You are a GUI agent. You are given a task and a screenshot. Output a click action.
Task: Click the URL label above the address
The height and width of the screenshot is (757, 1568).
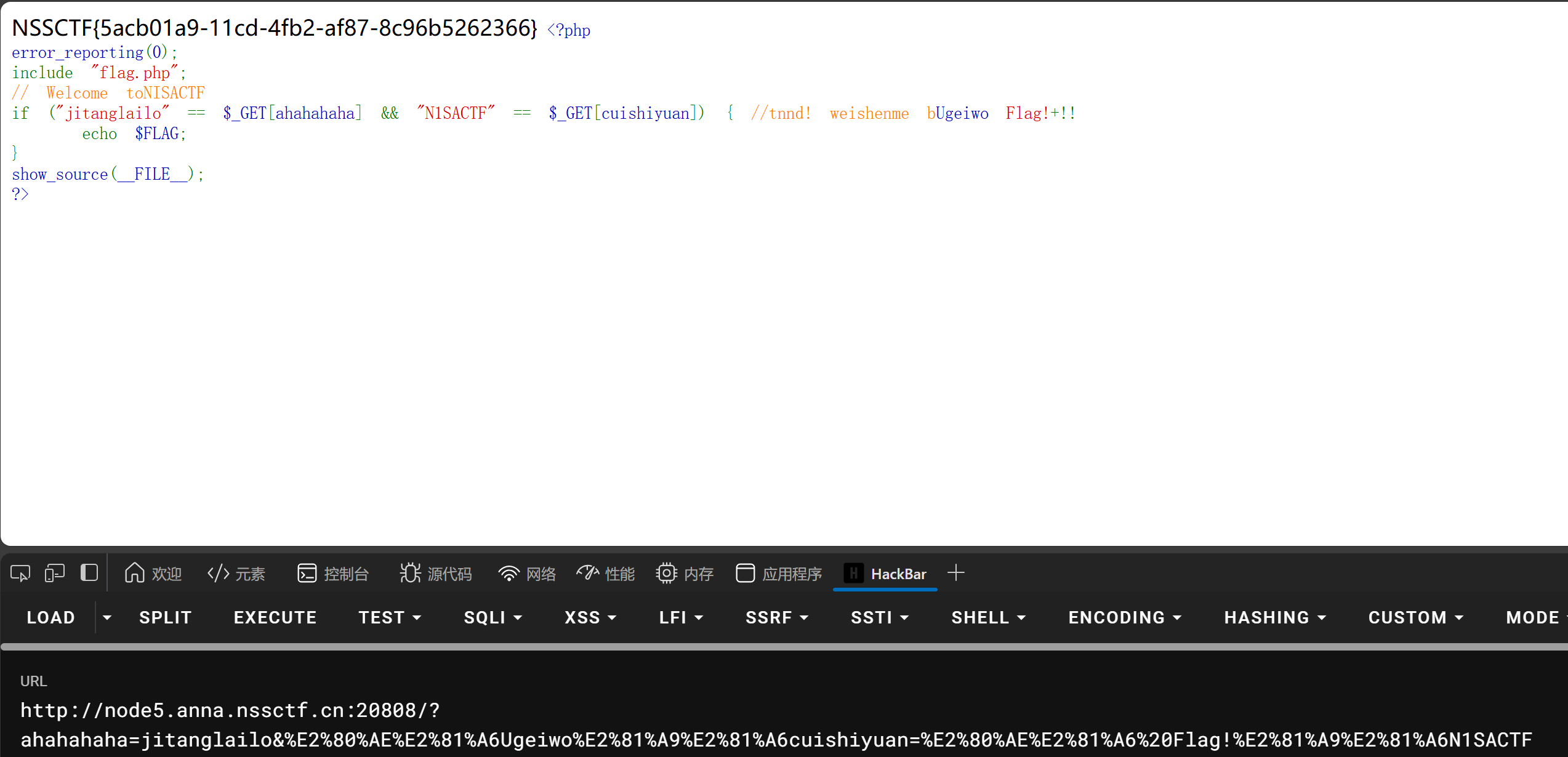(33, 681)
